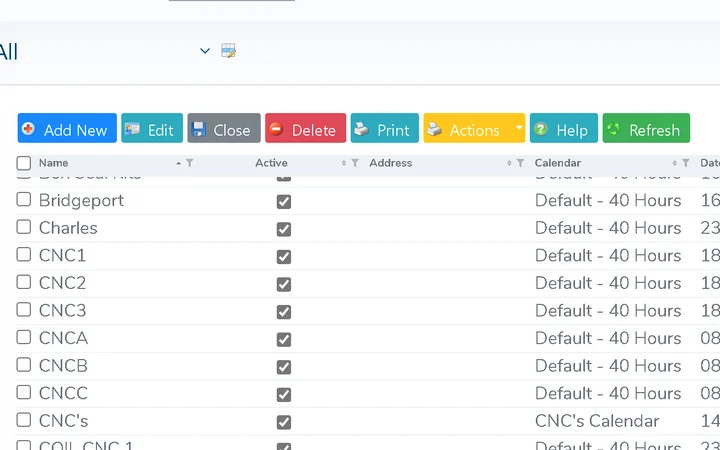Sort the Address column
The height and width of the screenshot is (450, 720).
click(x=509, y=163)
